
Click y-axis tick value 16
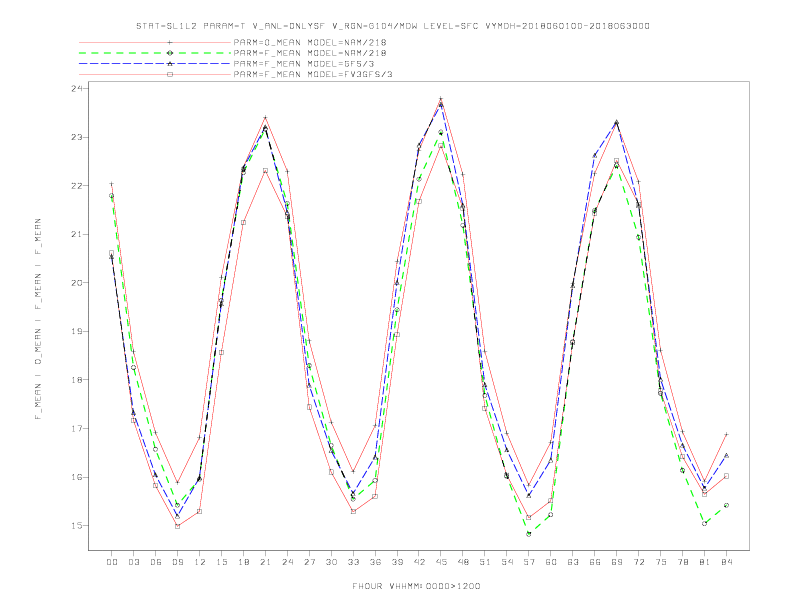(77, 477)
